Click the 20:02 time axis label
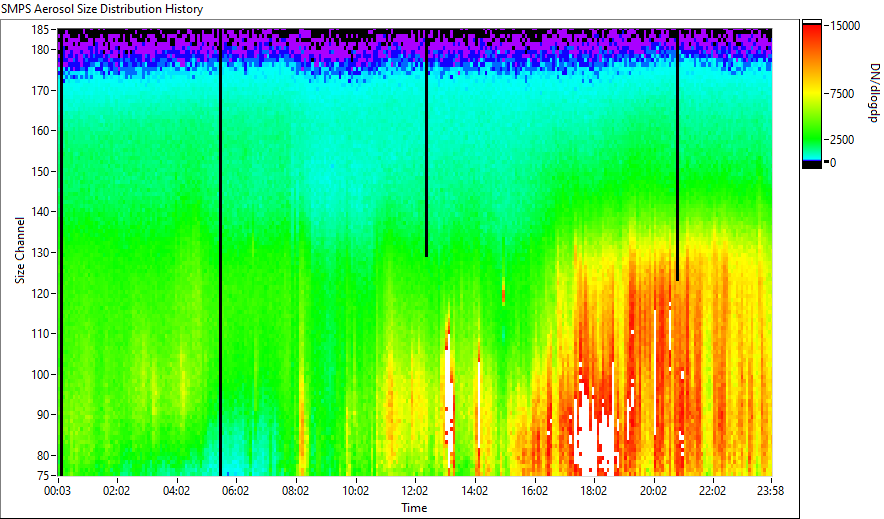Image resolution: width=884 pixels, height=519 pixels. coord(653,491)
